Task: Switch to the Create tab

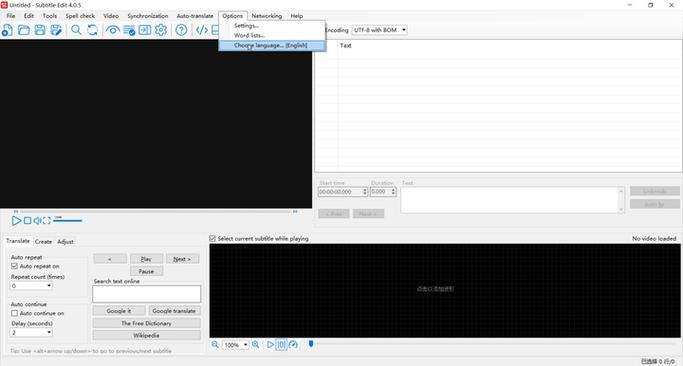Action: (44, 241)
